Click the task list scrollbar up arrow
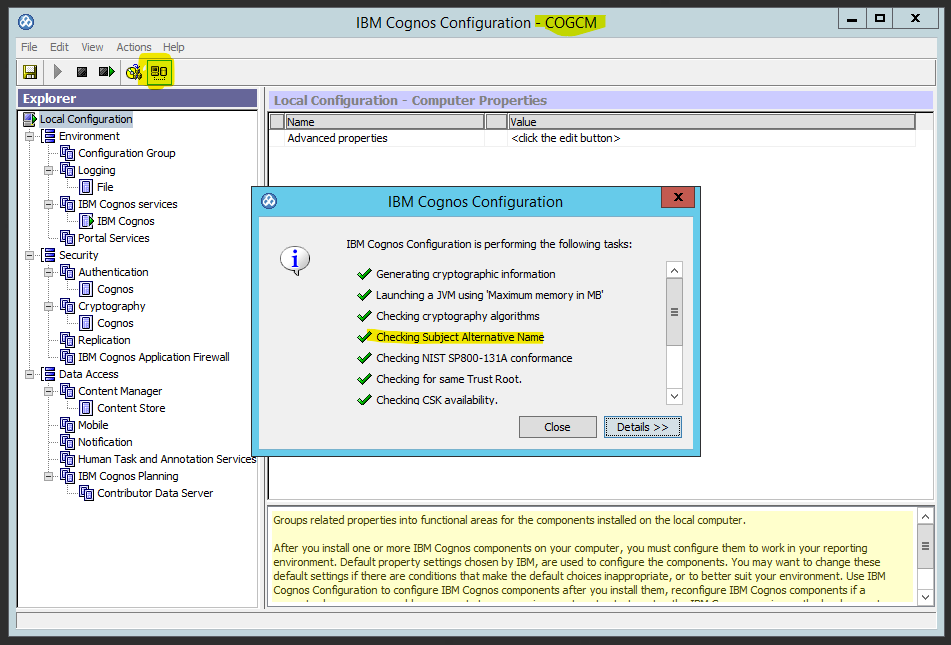Viewport: 951px width, 645px height. tap(674, 270)
